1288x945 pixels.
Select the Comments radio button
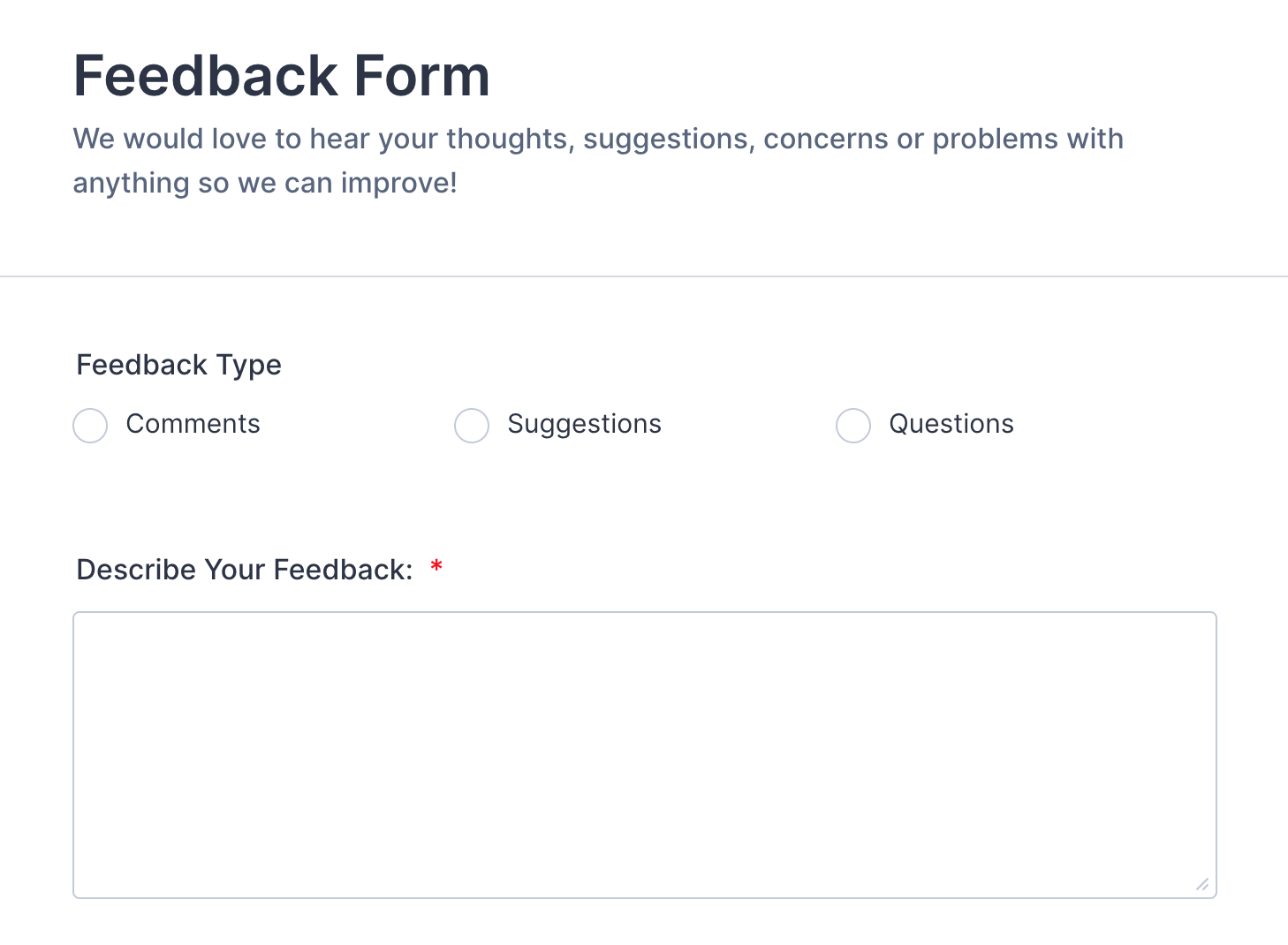90,426
